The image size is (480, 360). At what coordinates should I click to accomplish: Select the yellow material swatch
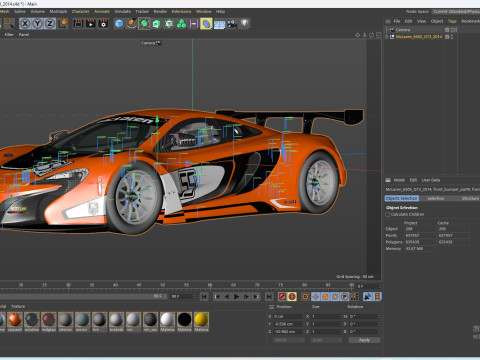pyautogui.click(x=201, y=320)
